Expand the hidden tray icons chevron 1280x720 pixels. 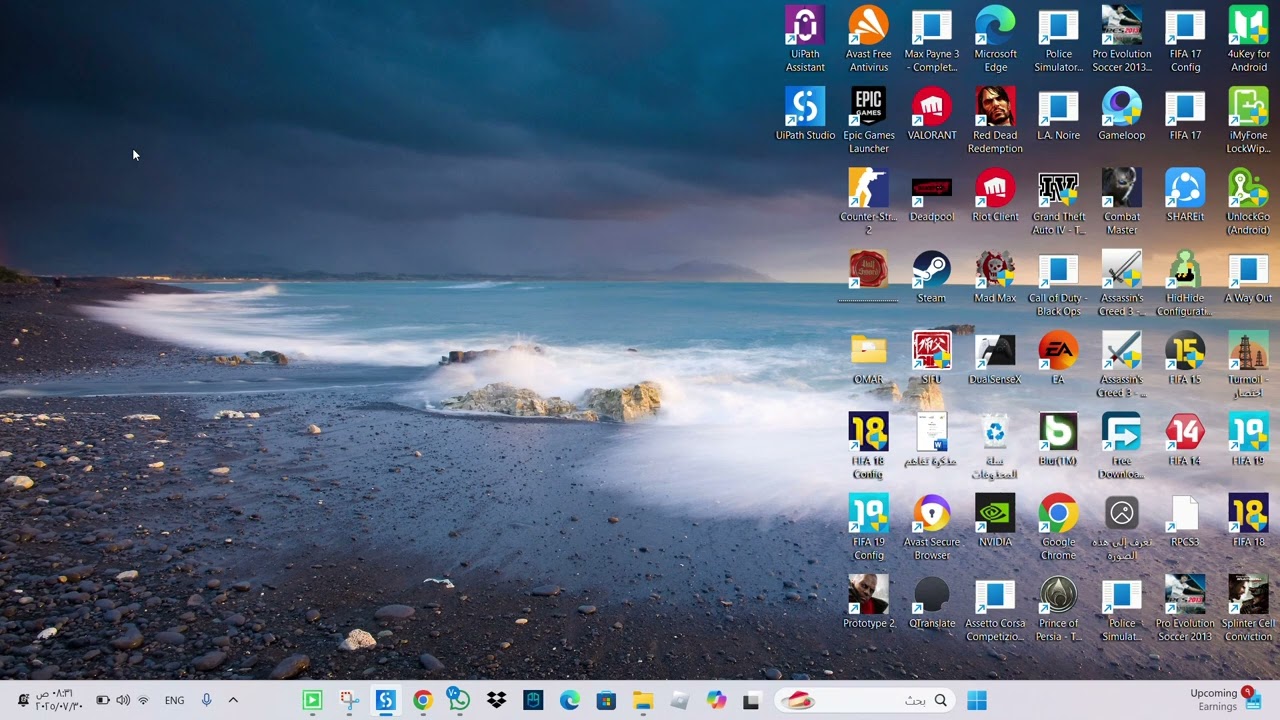(x=233, y=700)
